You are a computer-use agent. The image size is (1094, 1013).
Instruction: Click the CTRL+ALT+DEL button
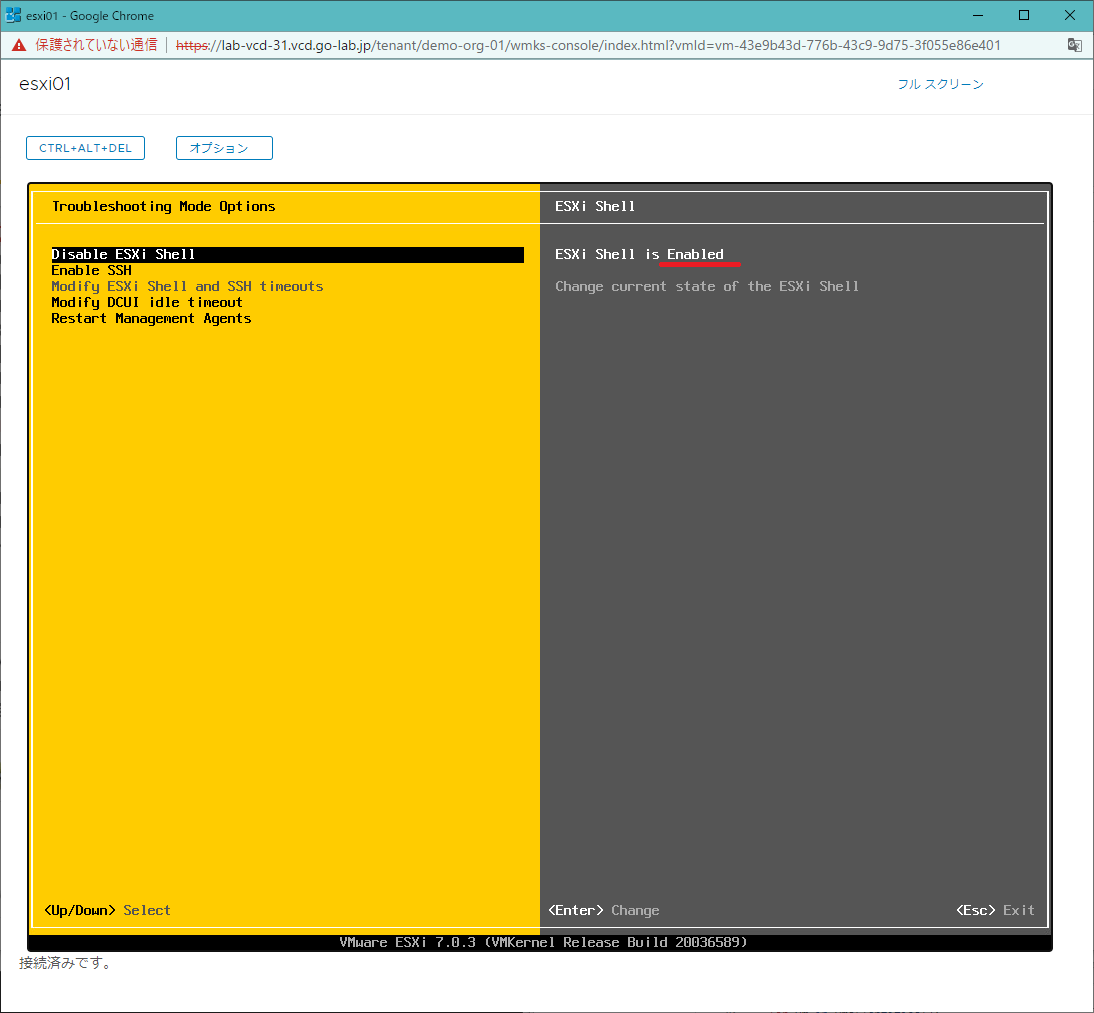coord(85,148)
